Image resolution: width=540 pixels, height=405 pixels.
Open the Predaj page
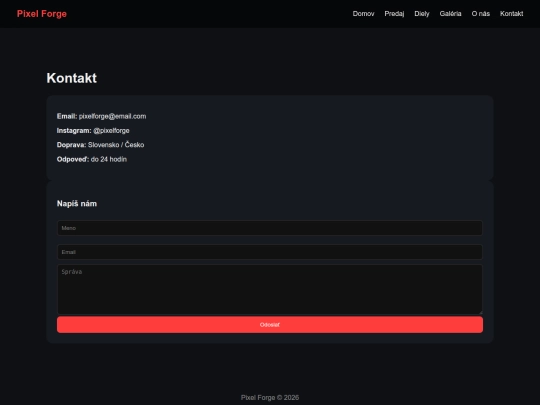(x=394, y=14)
